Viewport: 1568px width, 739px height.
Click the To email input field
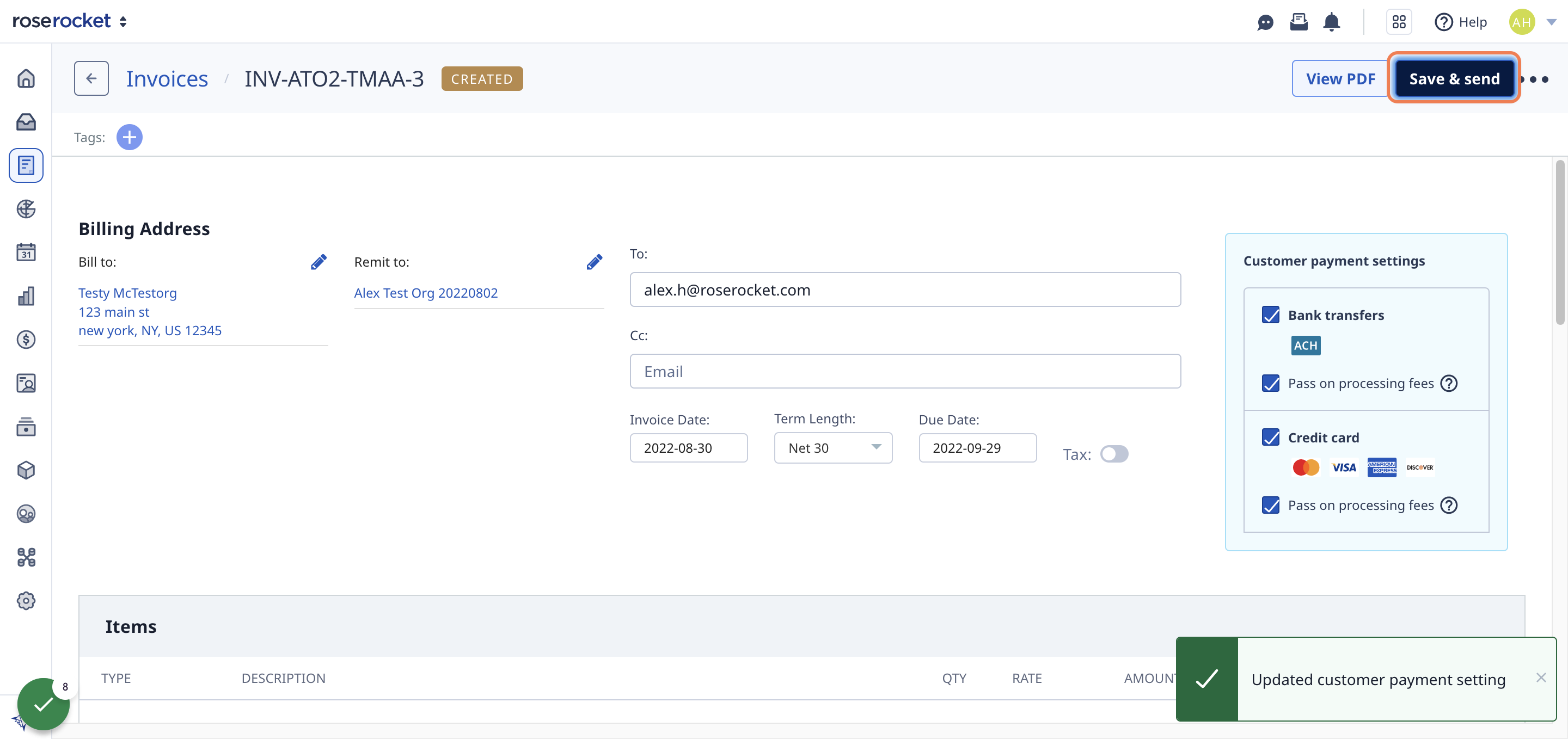(x=905, y=290)
